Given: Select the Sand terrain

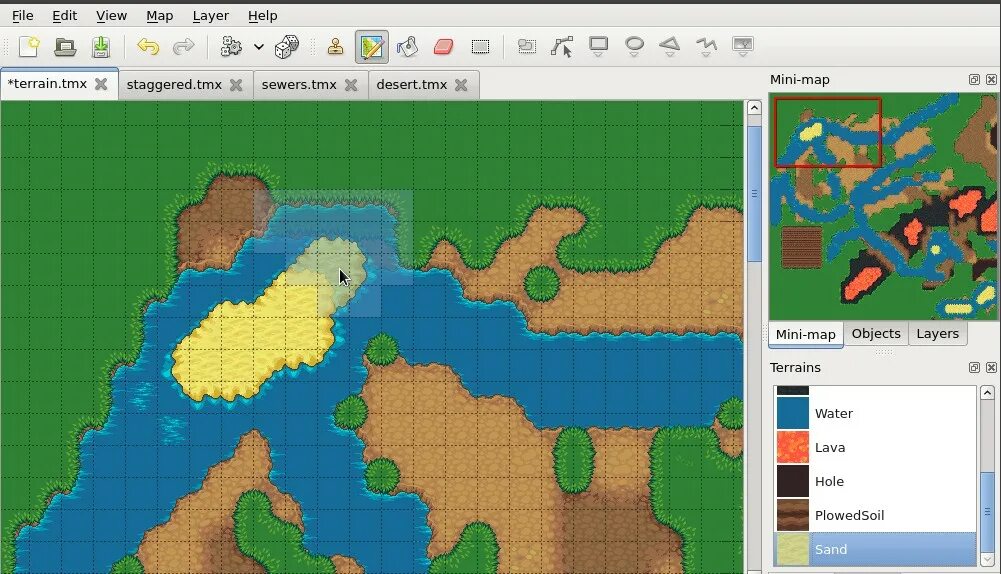Looking at the screenshot, I should (x=875, y=549).
